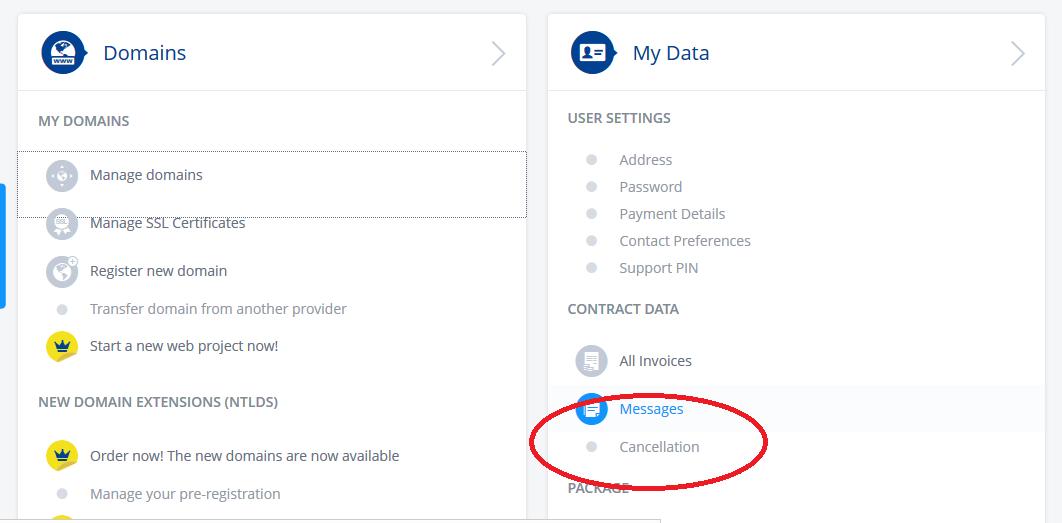Click the Domains globe icon
This screenshot has width=1062, height=523.
click(64, 53)
